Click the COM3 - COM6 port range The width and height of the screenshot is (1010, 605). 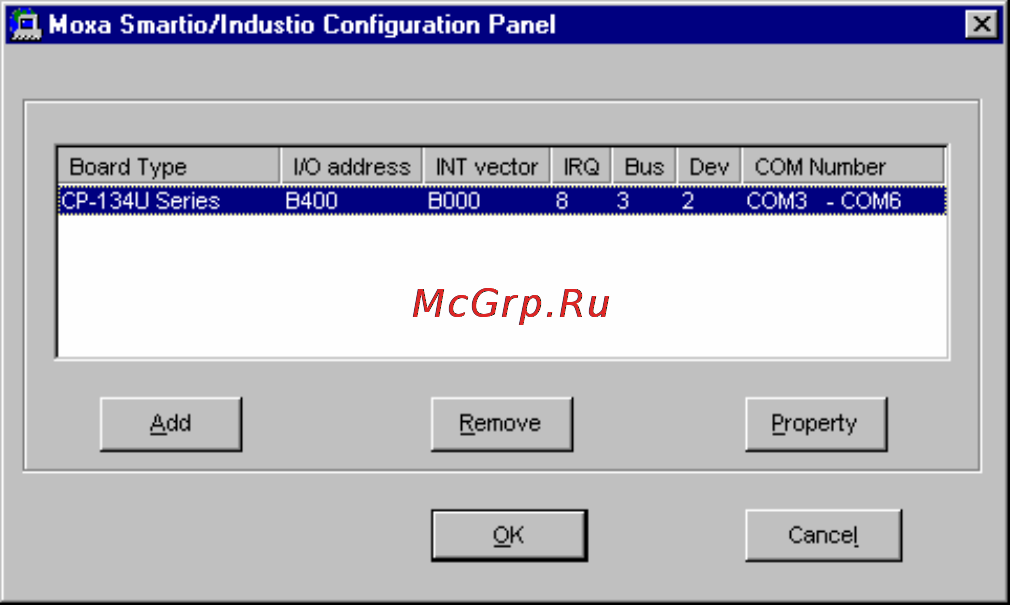[x=823, y=201]
